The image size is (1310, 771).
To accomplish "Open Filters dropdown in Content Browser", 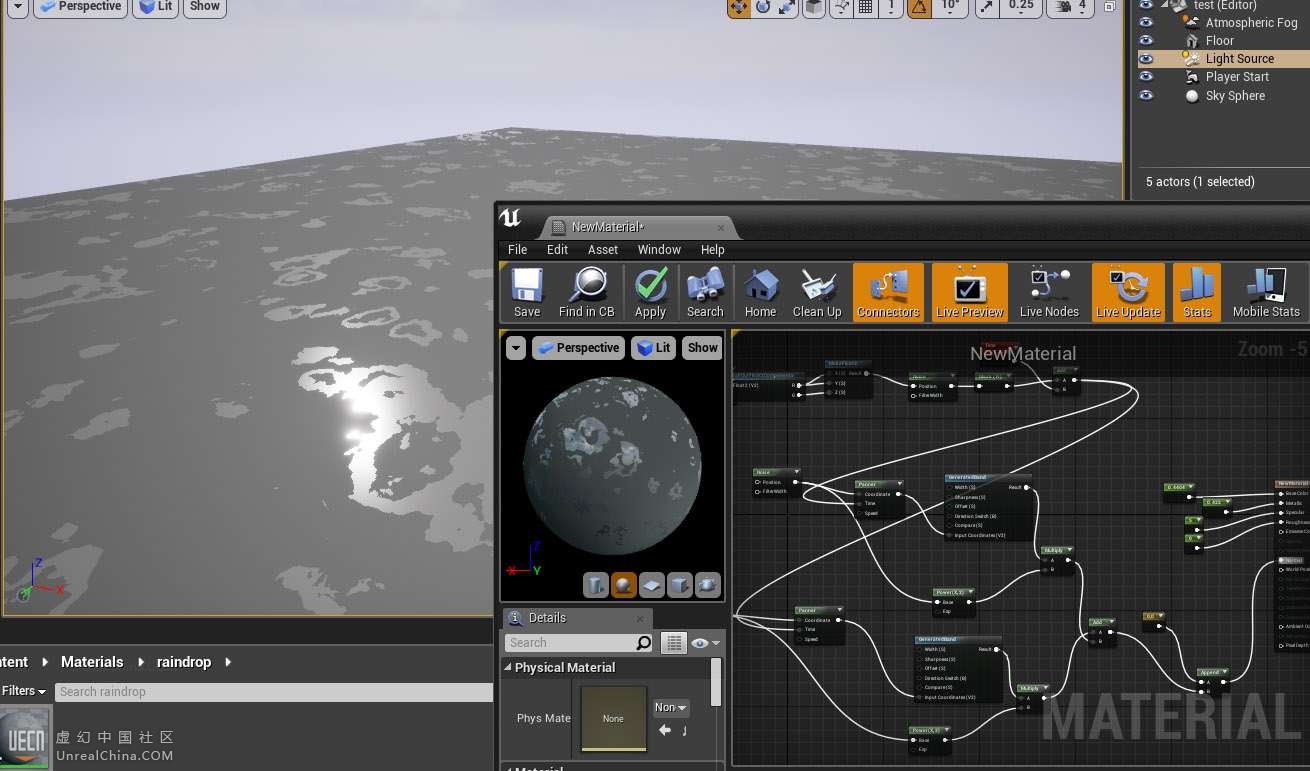I will tap(23, 691).
